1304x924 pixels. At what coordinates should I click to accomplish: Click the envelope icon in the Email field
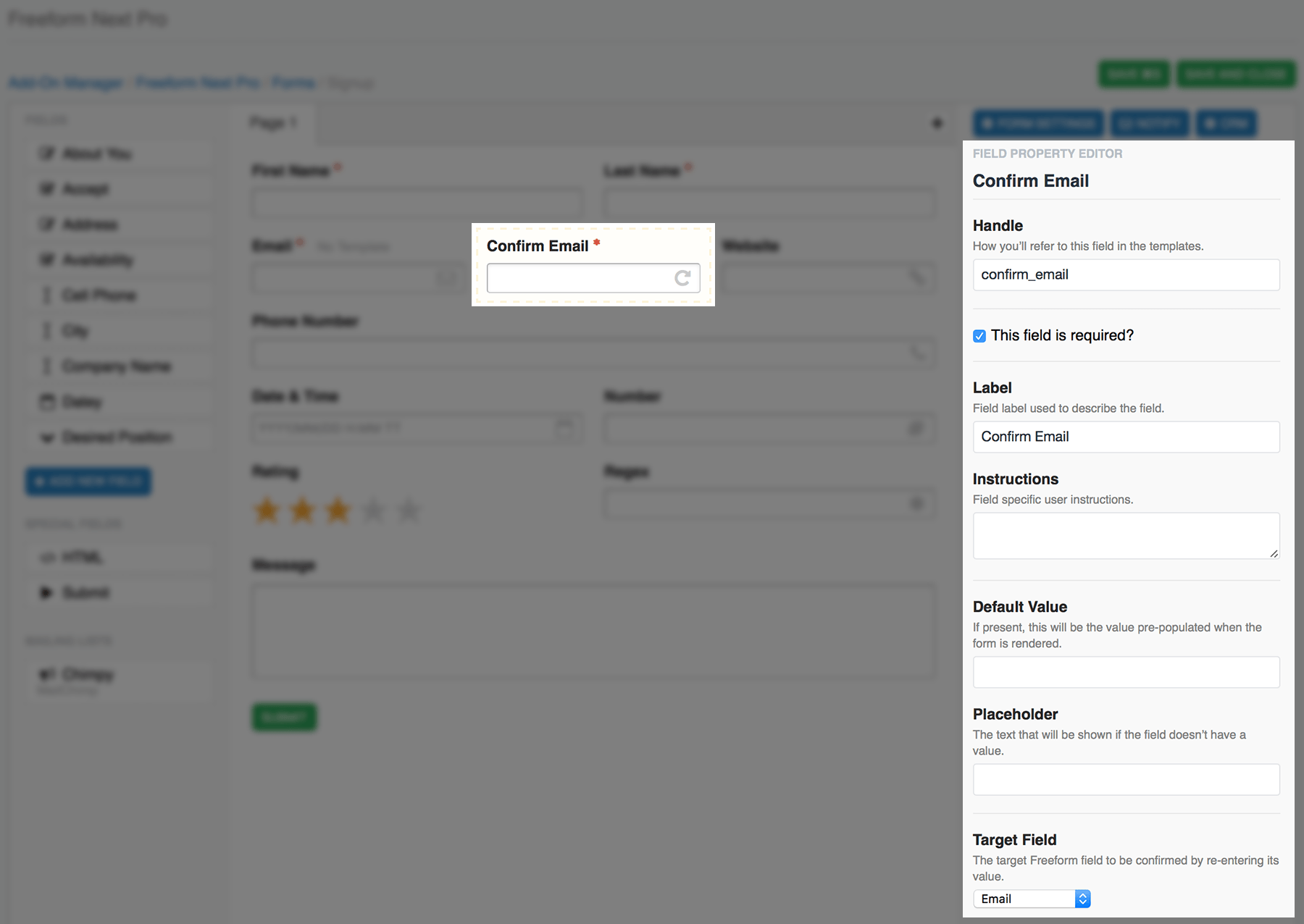pyautogui.click(x=446, y=278)
